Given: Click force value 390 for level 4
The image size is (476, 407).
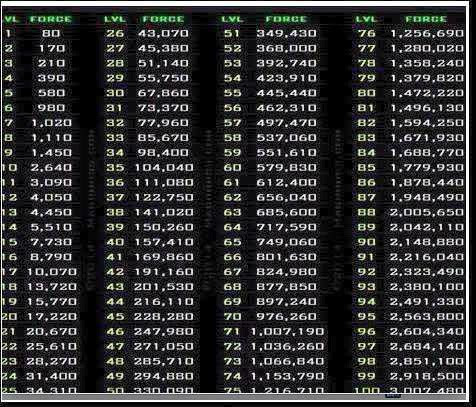Looking at the screenshot, I should (51, 78).
